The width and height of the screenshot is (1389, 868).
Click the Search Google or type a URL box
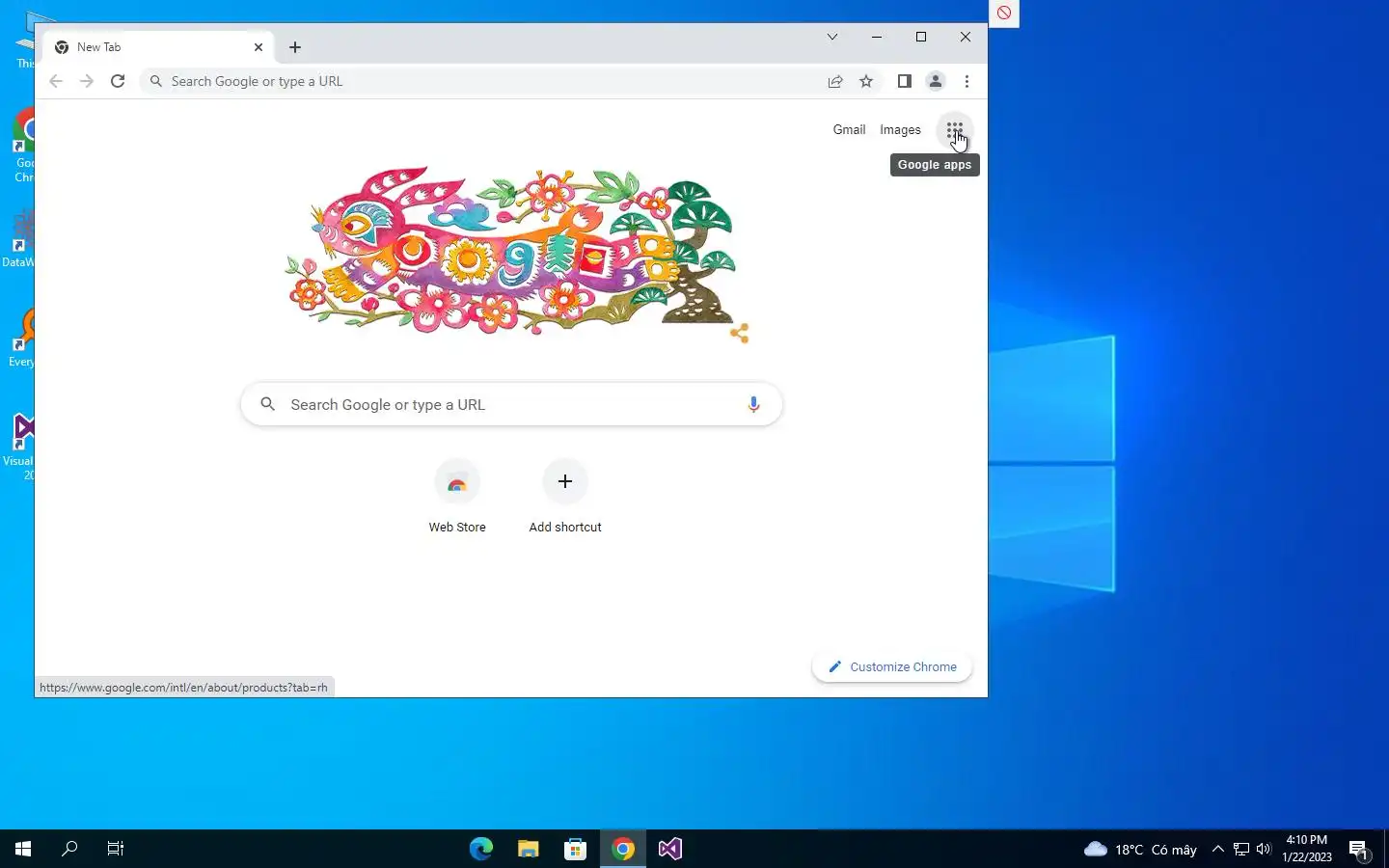pos(511,404)
